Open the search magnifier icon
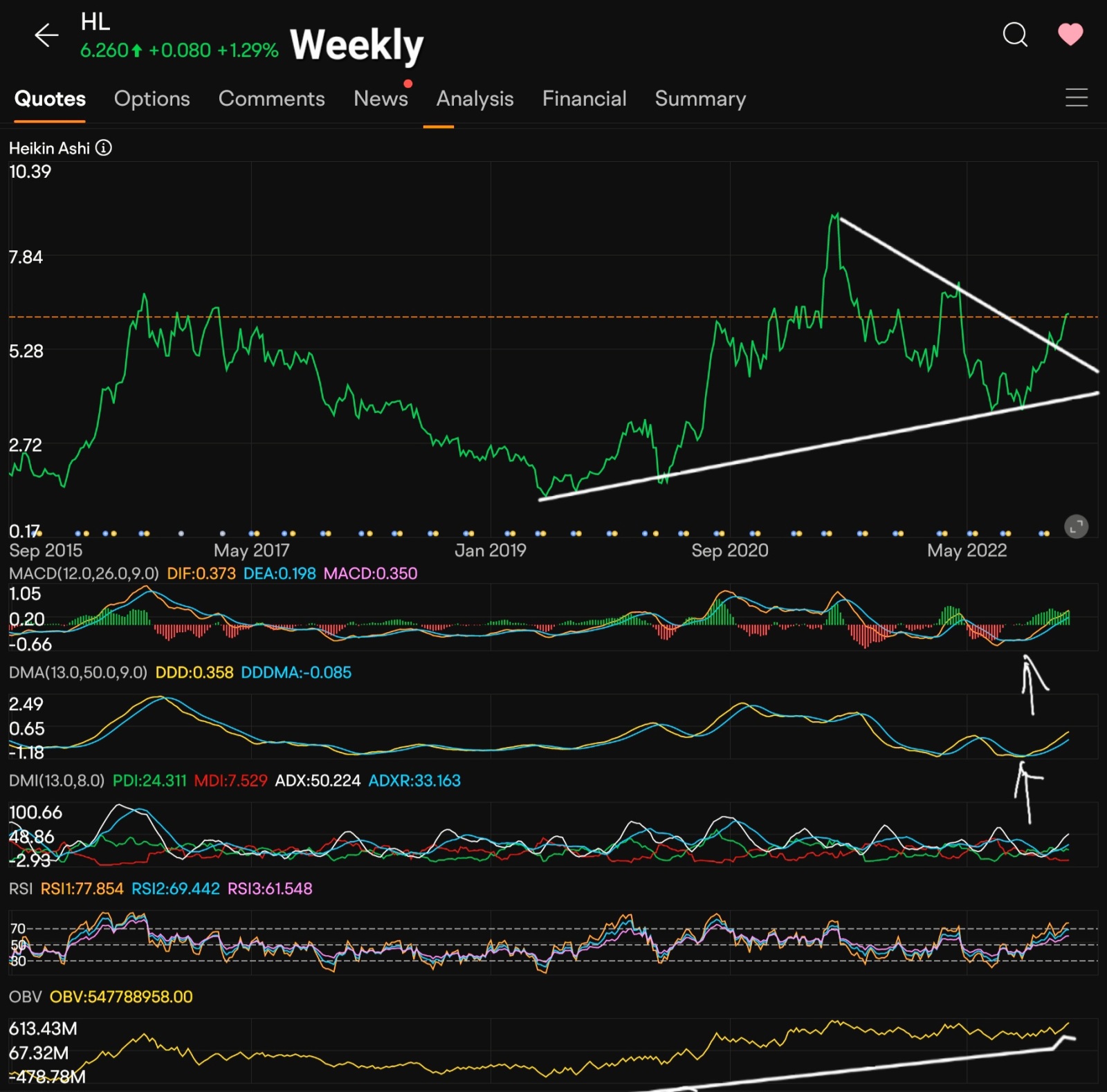The height and width of the screenshot is (1092, 1107). tap(1014, 34)
